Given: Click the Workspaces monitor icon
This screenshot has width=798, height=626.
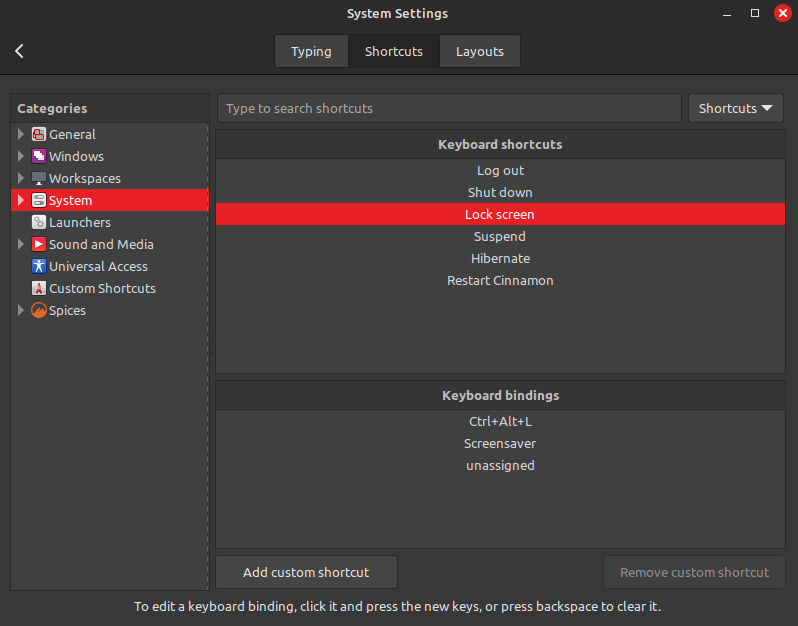Looking at the screenshot, I should pyautogui.click(x=39, y=178).
